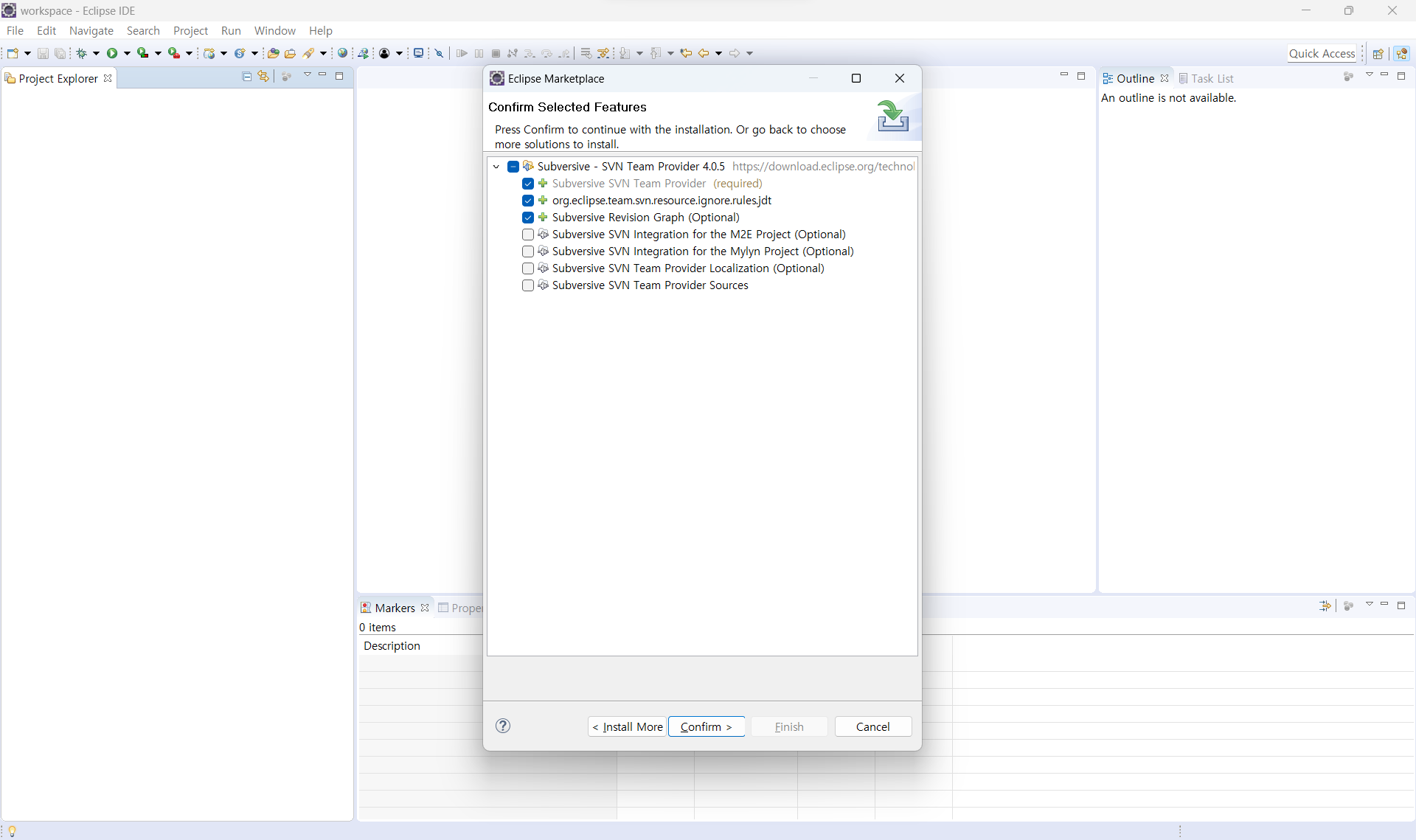Click the Markers show view filter icon
The image size is (1416, 840).
[1325, 605]
